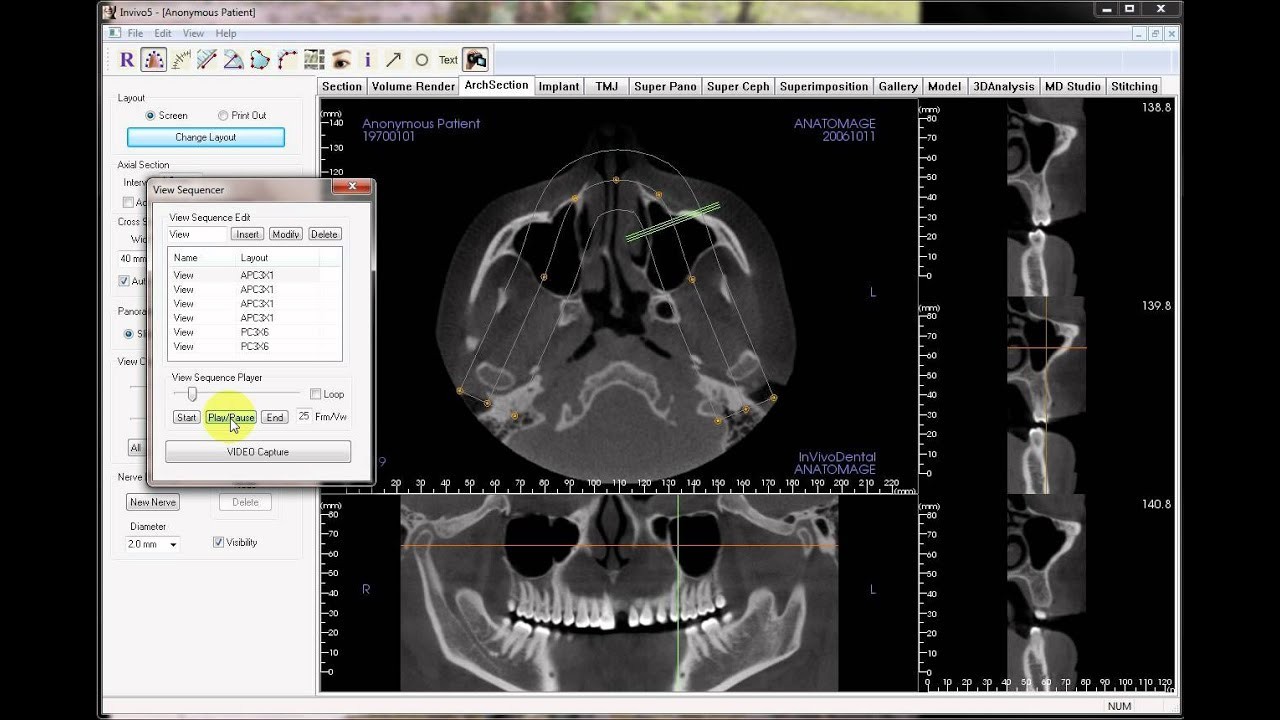Screen dimensions: 1280x720
Task: Select the Panoramic Slice radio button
Action: pyautogui.click(x=129, y=334)
